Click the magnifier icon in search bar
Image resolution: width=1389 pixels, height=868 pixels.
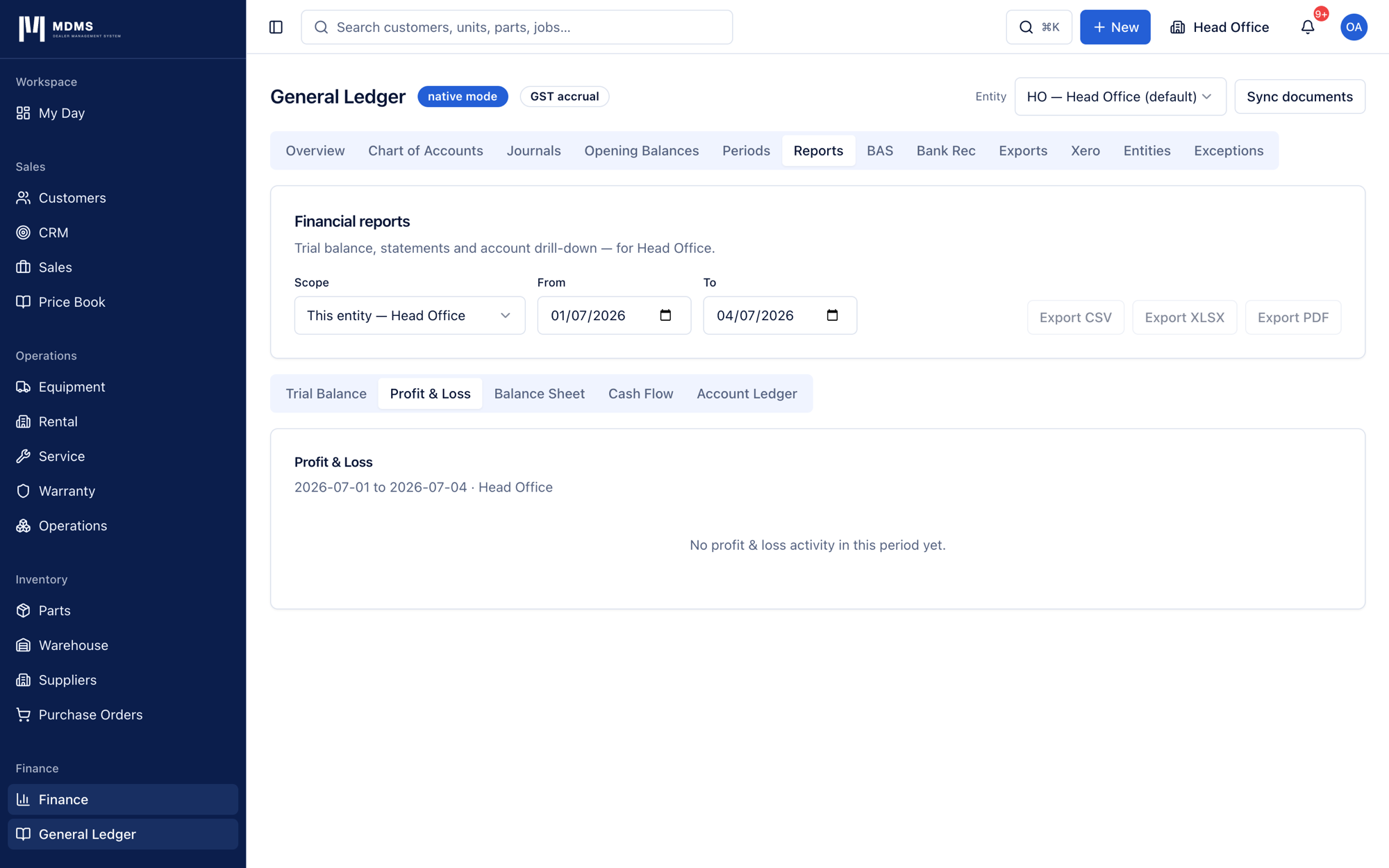pyautogui.click(x=321, y=27)
